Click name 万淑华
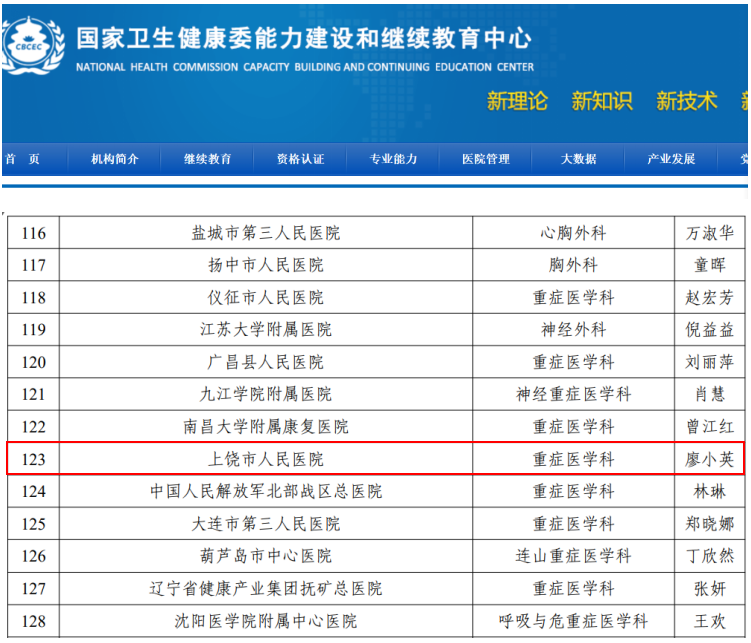 point(709,233)
